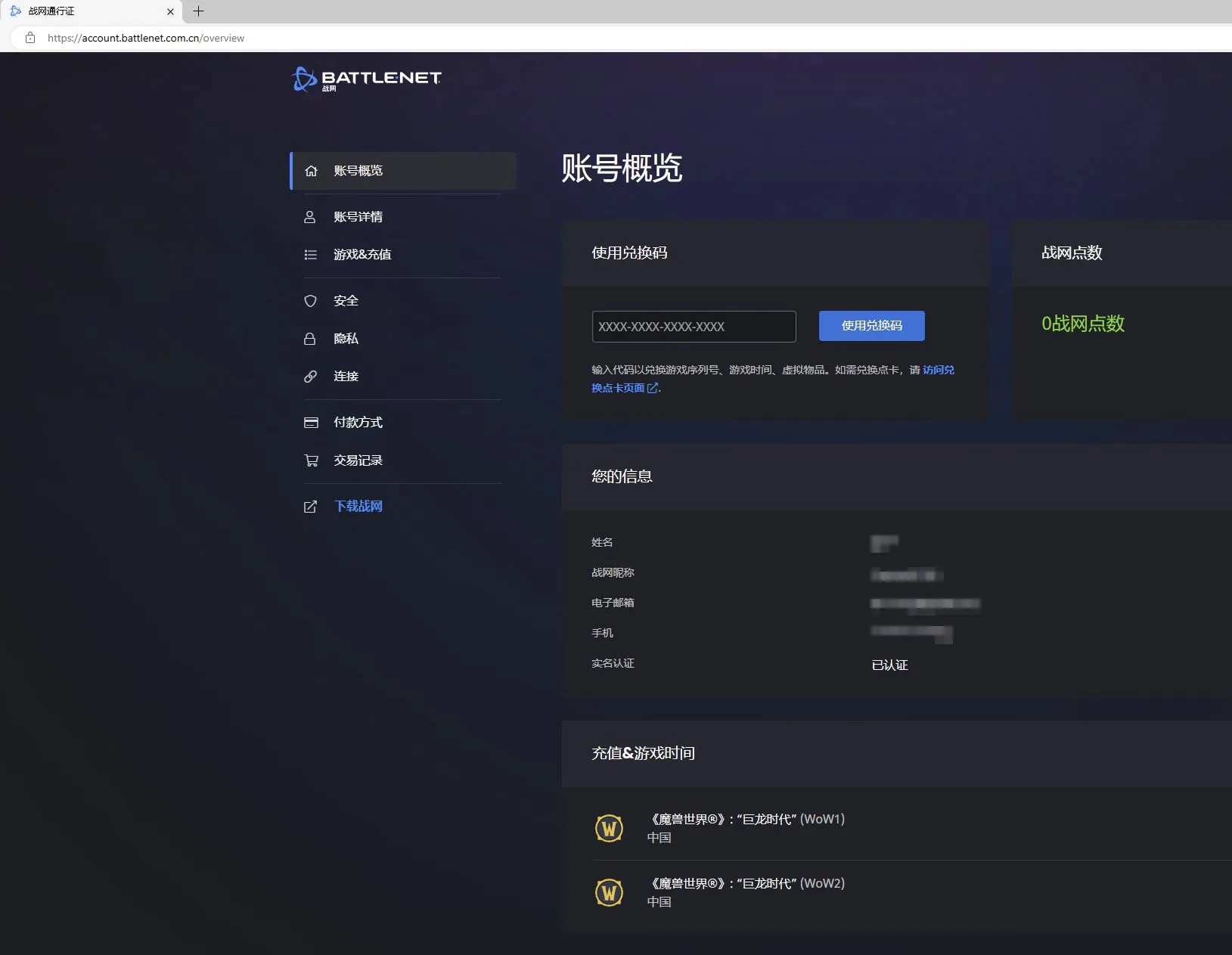Click the lock icon for 隐私
Viewport: 1232px width, 955px height.
pyautogui.click(x=310, y=339)
